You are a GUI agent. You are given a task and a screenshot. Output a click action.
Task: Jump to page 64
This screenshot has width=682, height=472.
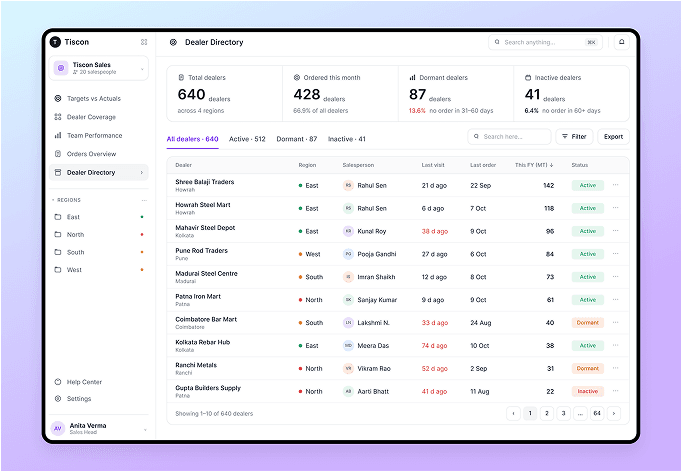[x=597, y=413]
